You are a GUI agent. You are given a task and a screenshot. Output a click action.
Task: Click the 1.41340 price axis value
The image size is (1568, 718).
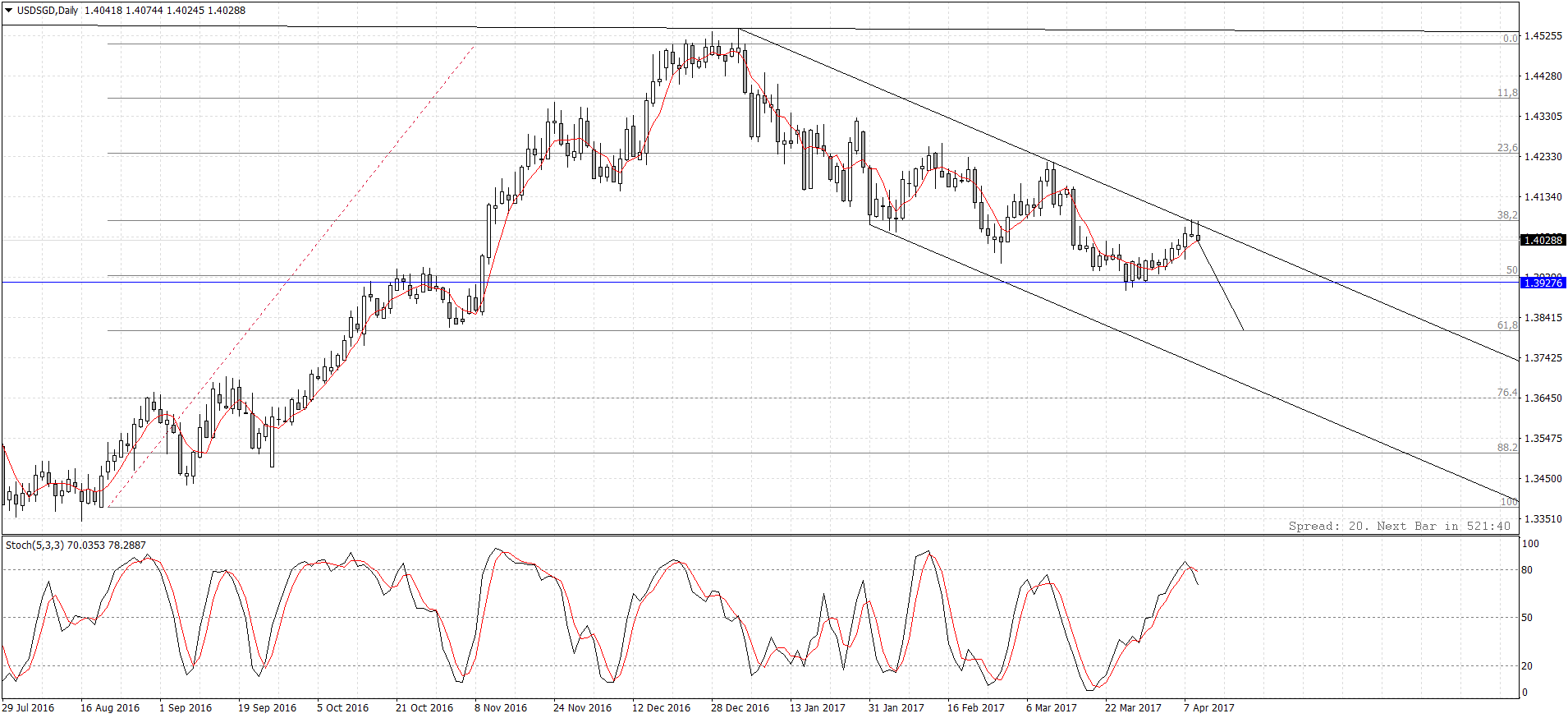tap(1543, 197)
